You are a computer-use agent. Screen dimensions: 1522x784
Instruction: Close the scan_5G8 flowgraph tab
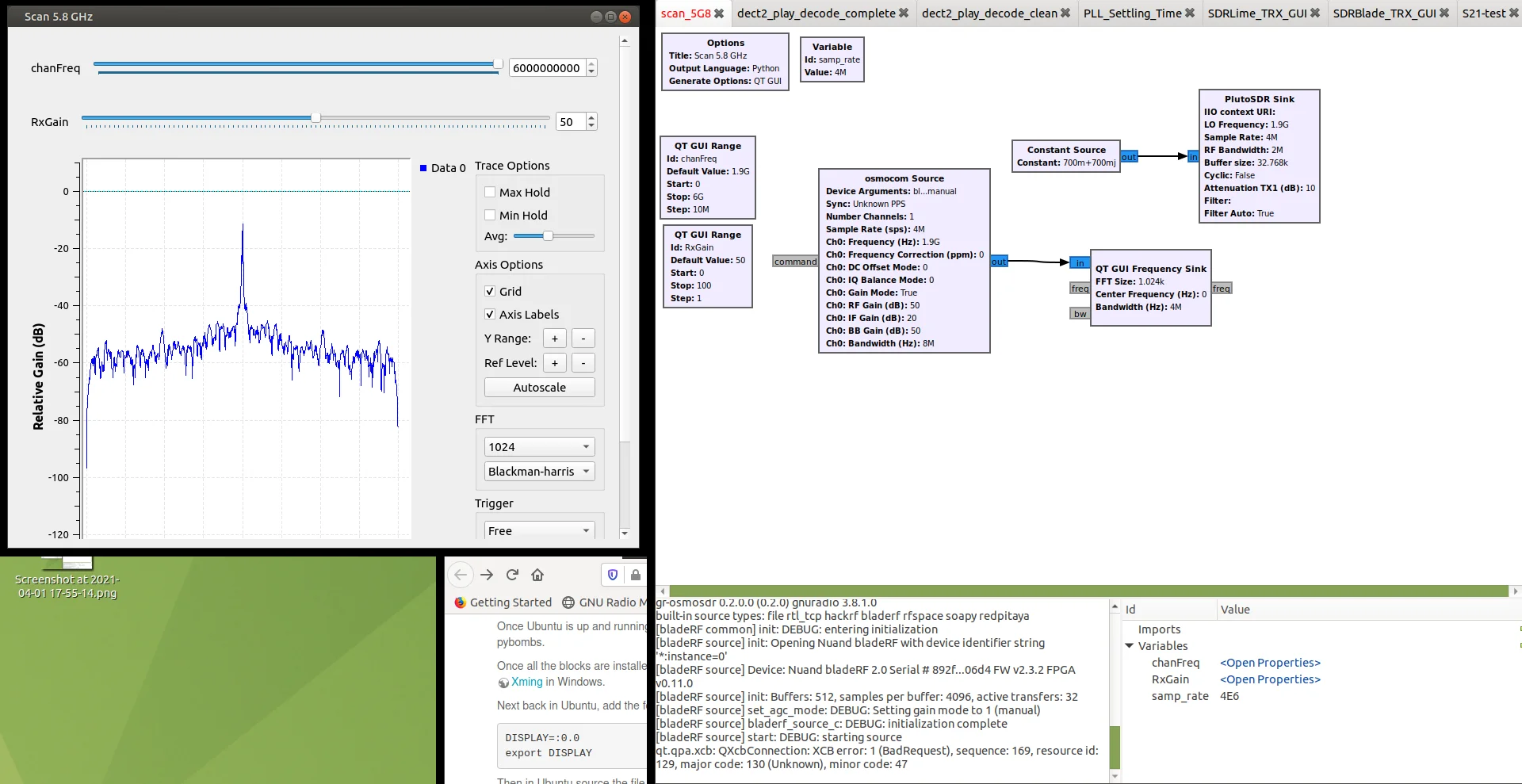pos(719,13)
